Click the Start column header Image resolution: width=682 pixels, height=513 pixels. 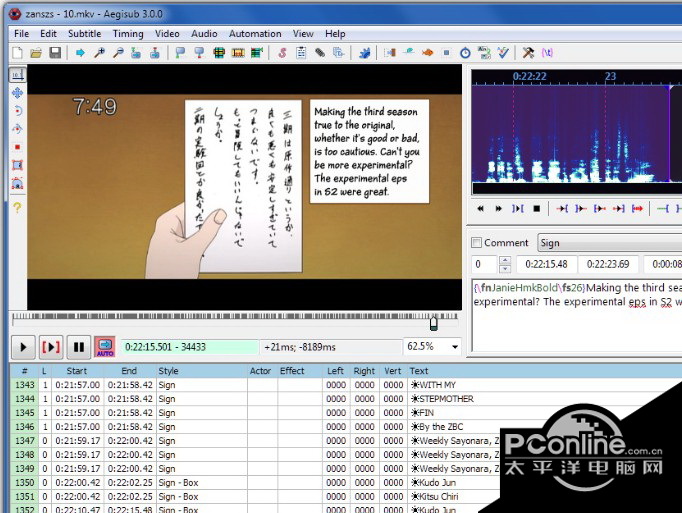[77, 371]
